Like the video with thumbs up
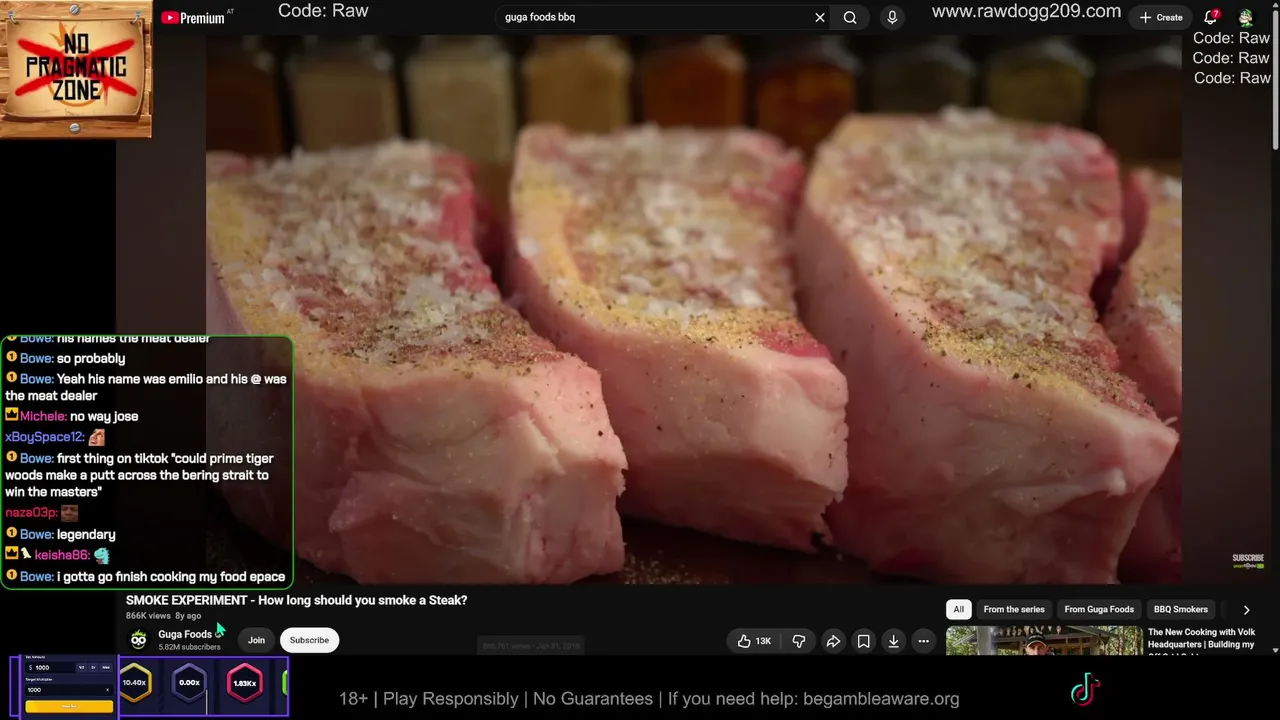Screen dimensions: 1280x720 pos(754,641)
